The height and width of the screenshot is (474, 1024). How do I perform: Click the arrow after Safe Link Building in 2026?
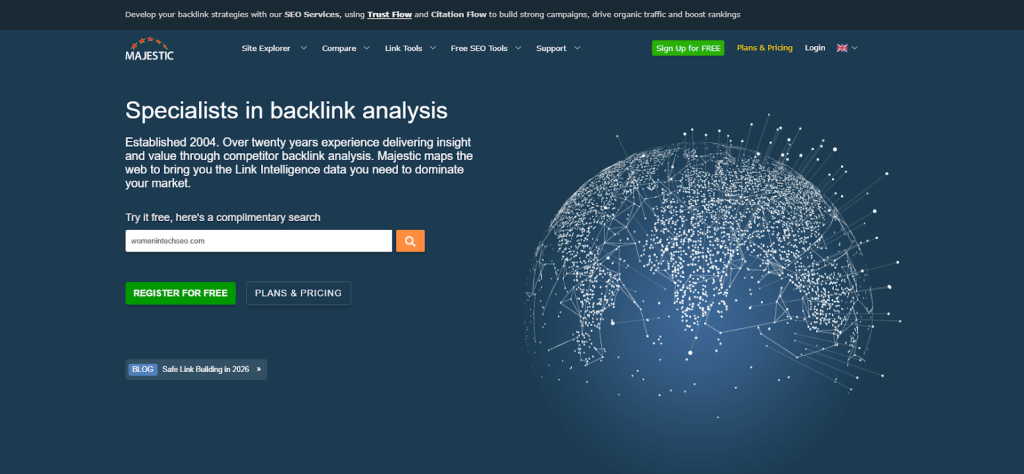[259, 370]
